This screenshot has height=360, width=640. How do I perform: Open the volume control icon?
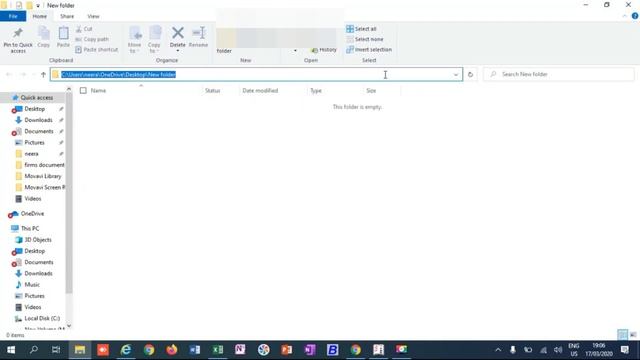pos(558,350)
